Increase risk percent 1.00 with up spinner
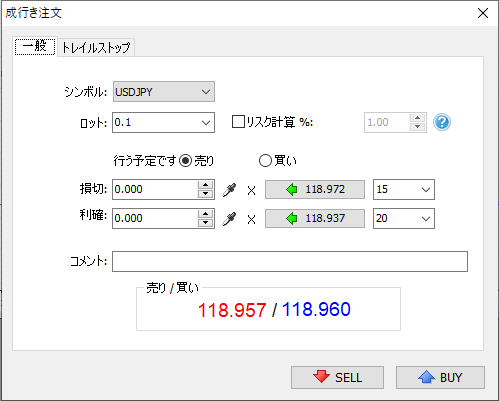 [x=417, y=118]
